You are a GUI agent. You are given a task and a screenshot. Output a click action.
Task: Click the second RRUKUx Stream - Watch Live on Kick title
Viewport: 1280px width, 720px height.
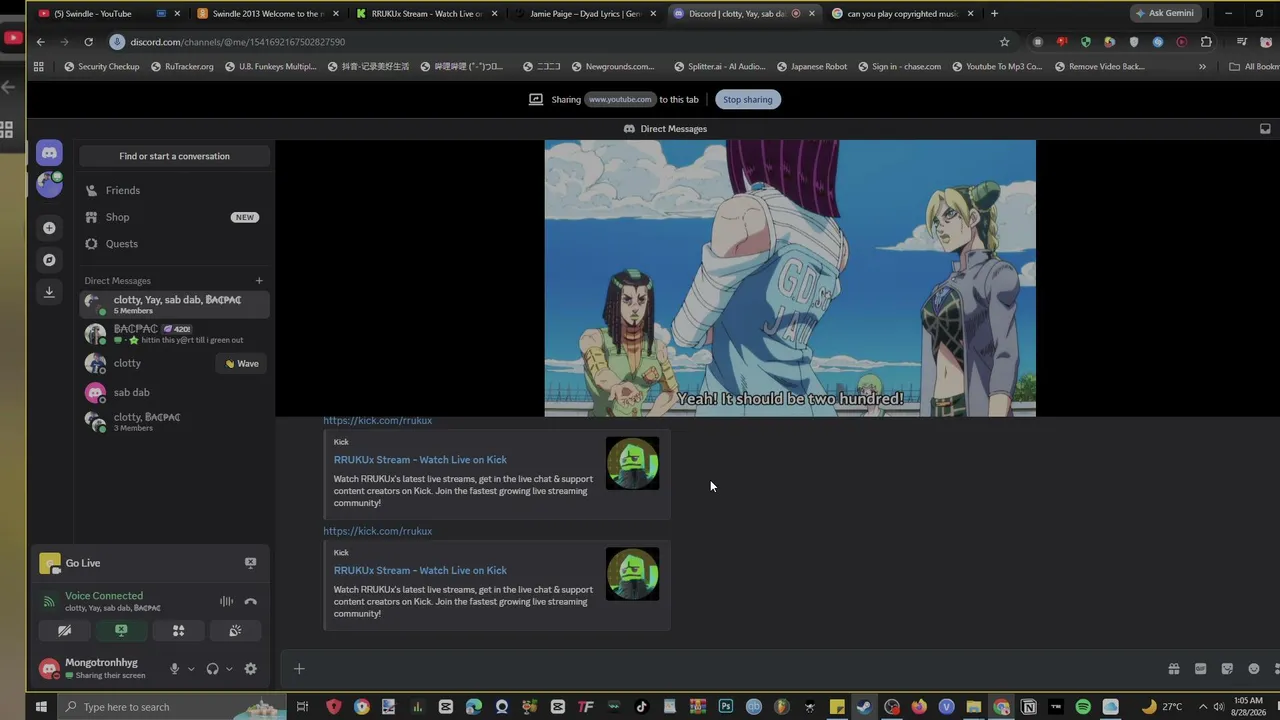[x=420, y=571]
